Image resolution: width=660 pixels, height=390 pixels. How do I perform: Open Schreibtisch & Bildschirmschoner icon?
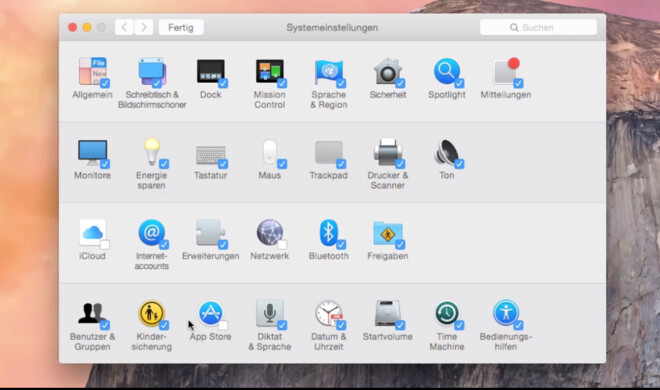click(x=152, y=72)
